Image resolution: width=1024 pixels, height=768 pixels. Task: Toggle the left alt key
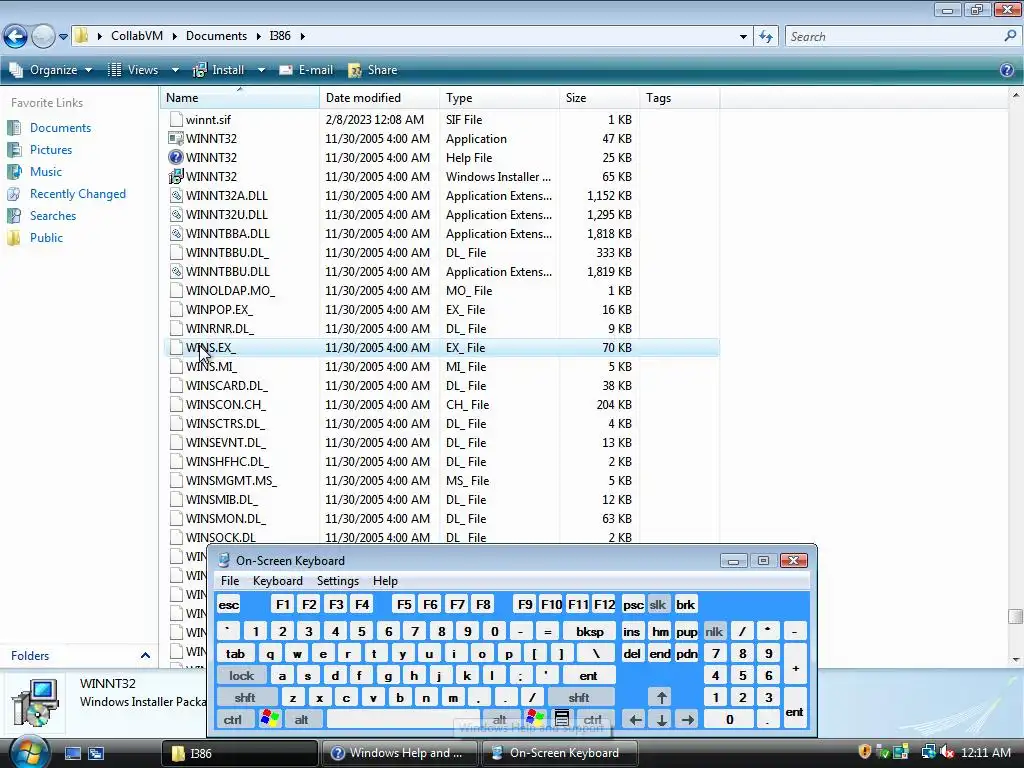[x=301, y=720]
